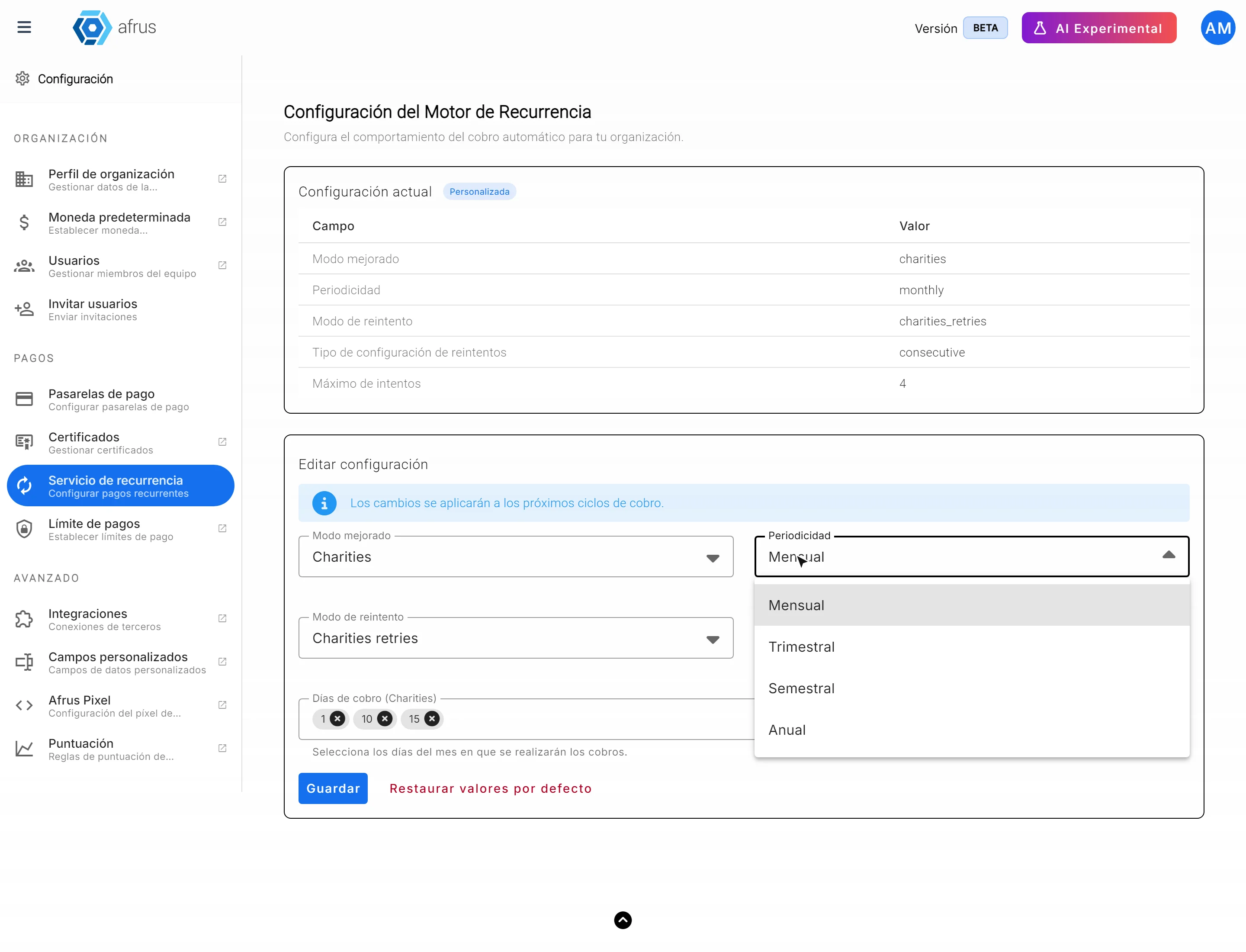Remove day 1 chip from Días de cobro
1246x952 pixels.
coord(337,718)
